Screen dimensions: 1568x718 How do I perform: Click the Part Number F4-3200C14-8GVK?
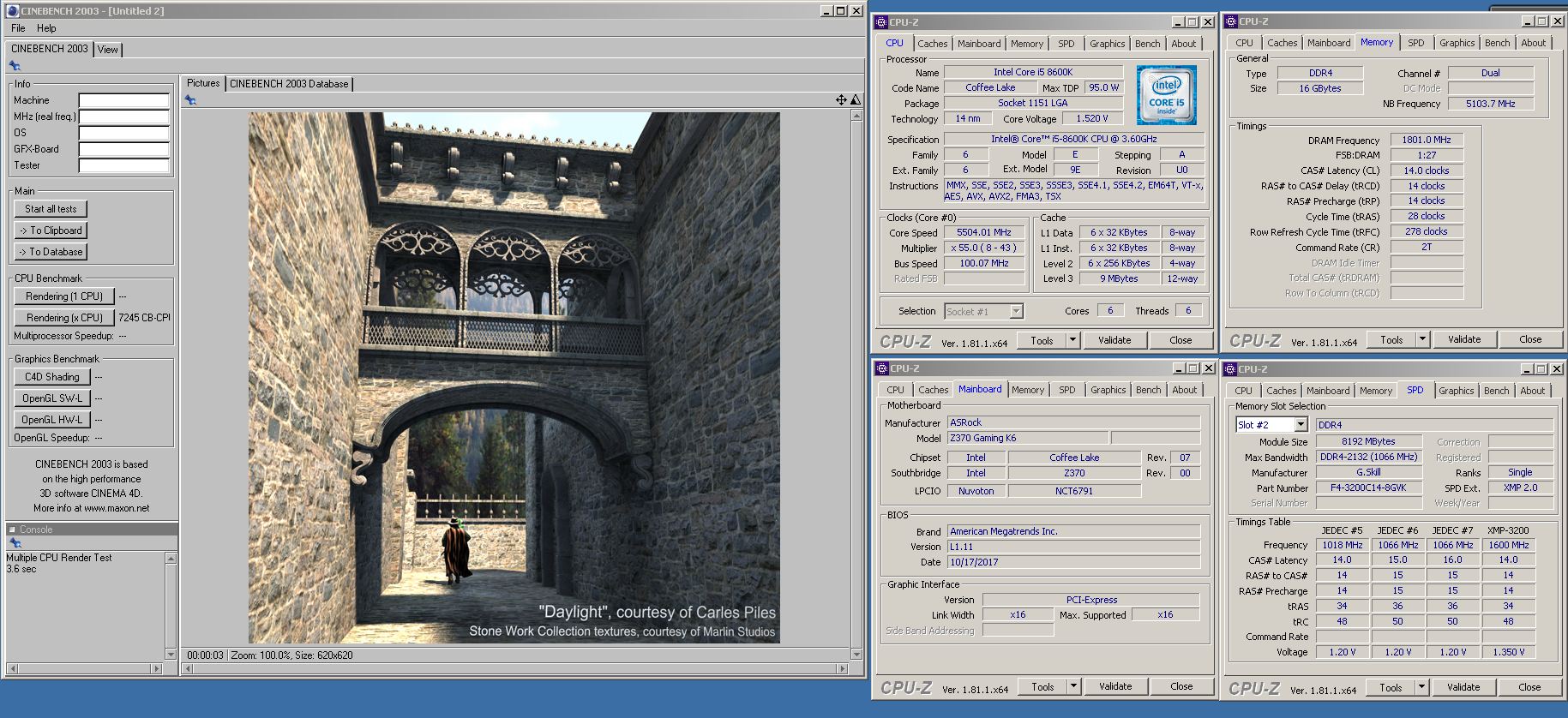(x=1368, y=488)
